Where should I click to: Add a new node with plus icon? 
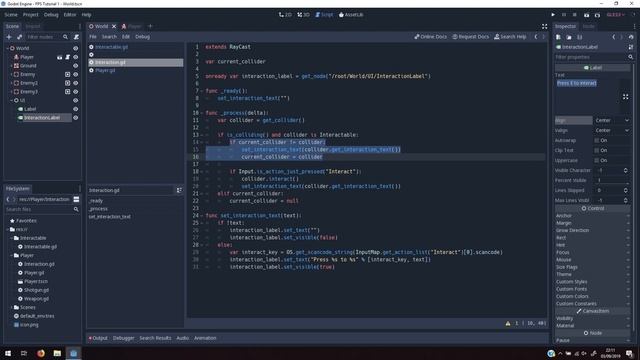point(9,37)
